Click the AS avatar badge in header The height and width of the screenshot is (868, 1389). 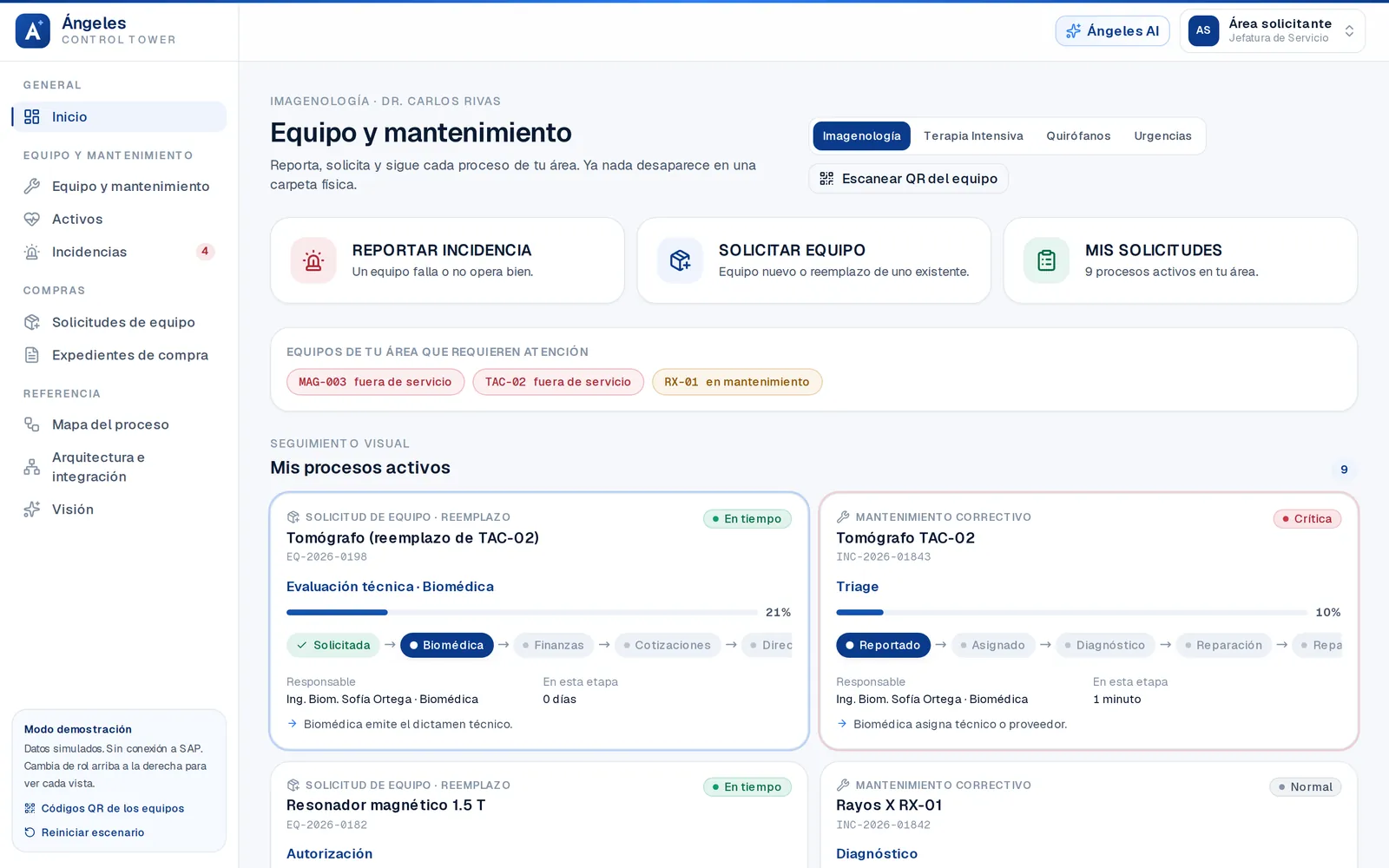click(1203, 30)
